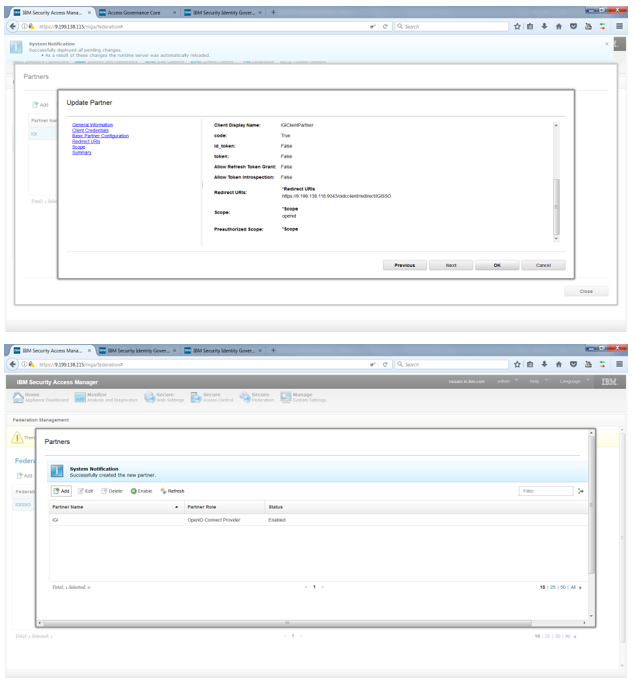Screen dimensions: 635x687
Task: Select Access Governance Core tab in top browser
Action: (134, 13)
